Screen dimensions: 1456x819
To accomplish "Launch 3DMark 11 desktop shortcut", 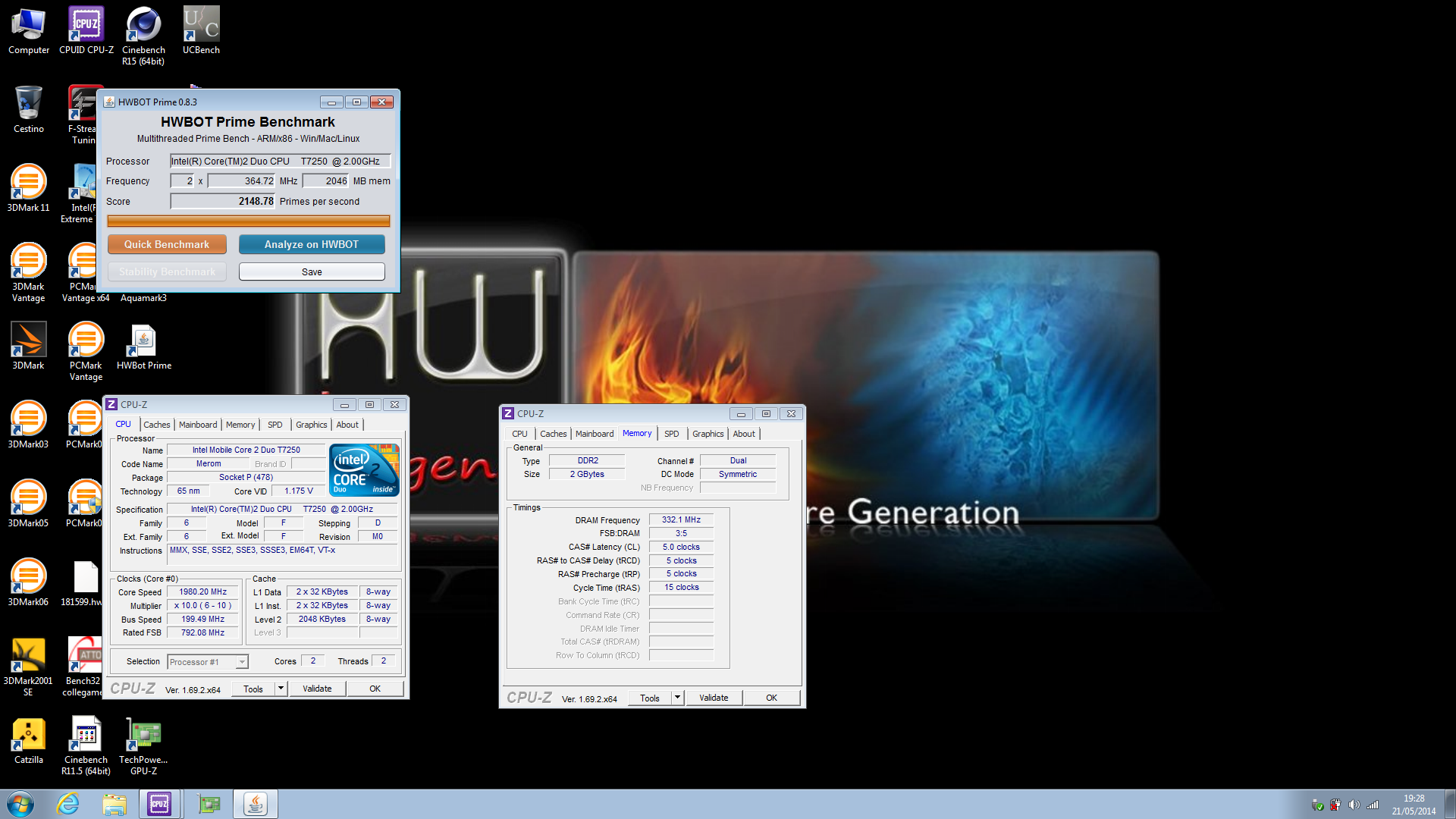I will (x=28, y=189).
